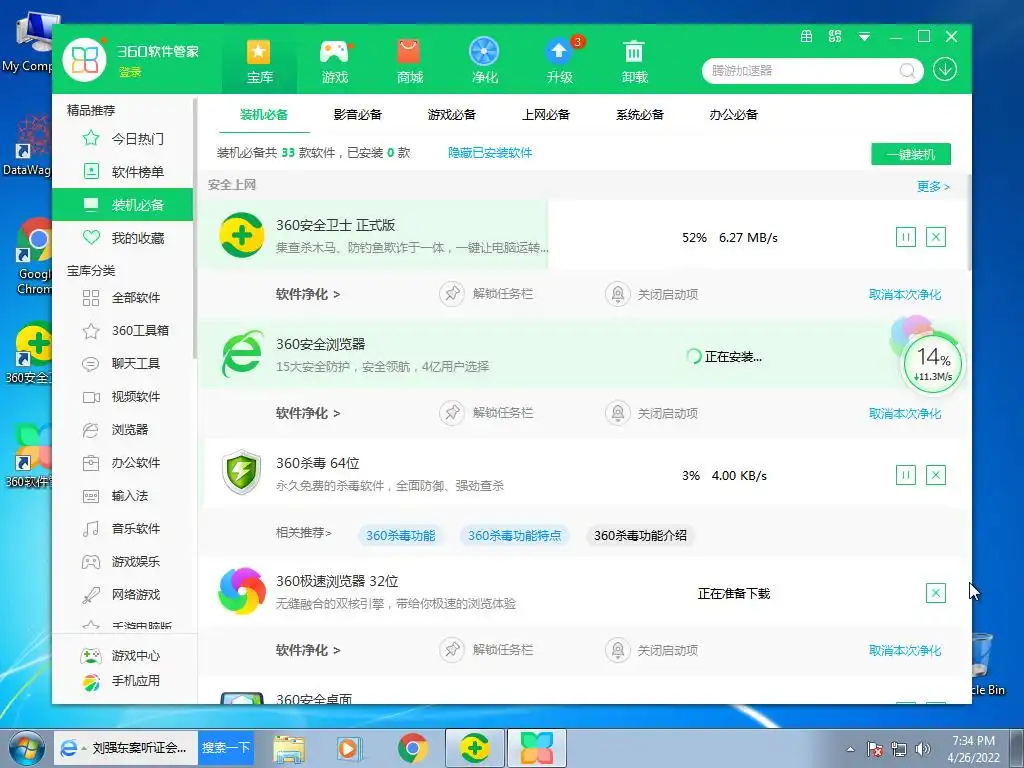This screenshot has width=1024, height=768.
Task: Pause 360安全卫士 download
Action: (906, 237)
